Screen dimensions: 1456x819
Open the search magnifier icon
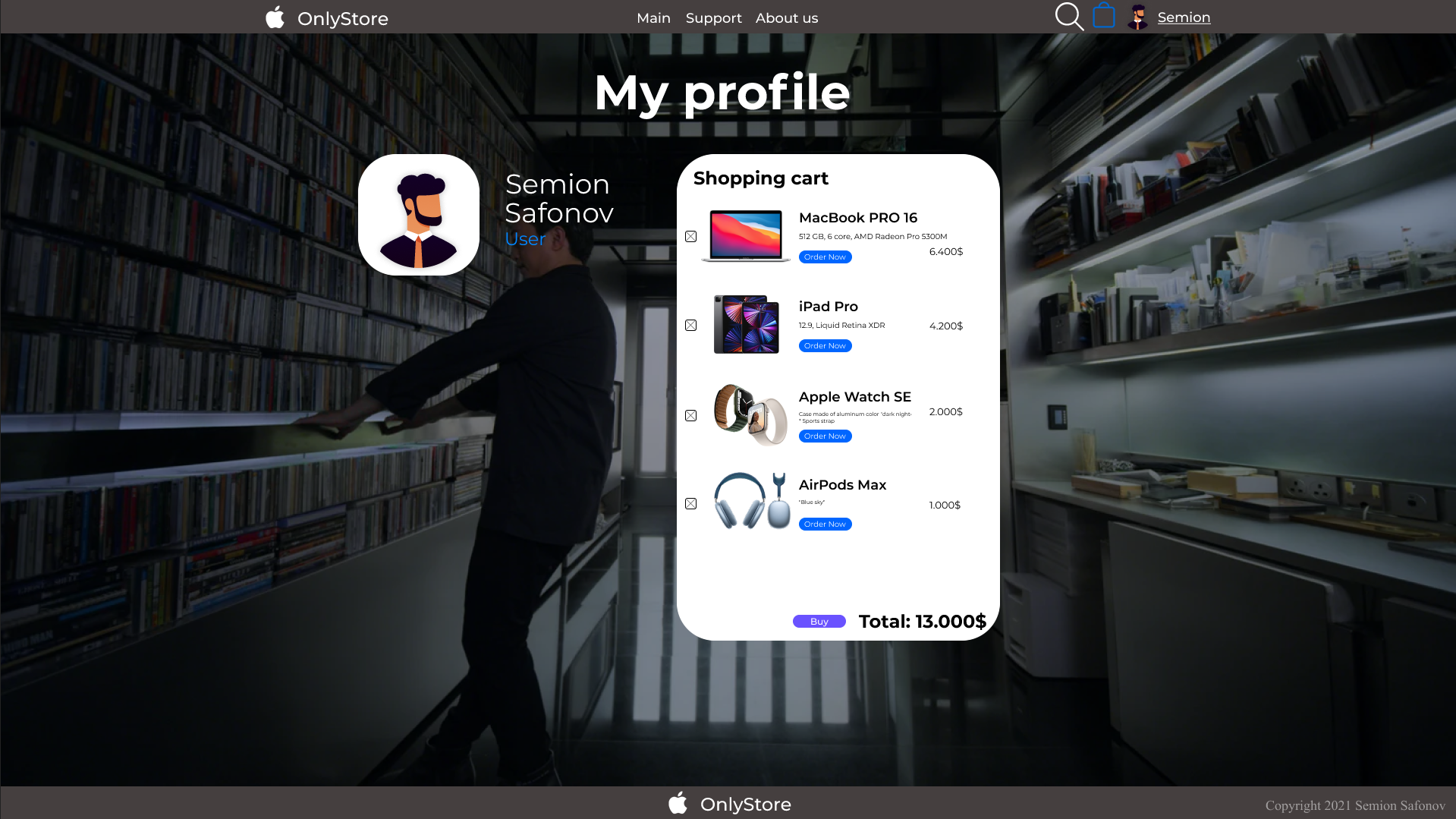coord(1069,17)
